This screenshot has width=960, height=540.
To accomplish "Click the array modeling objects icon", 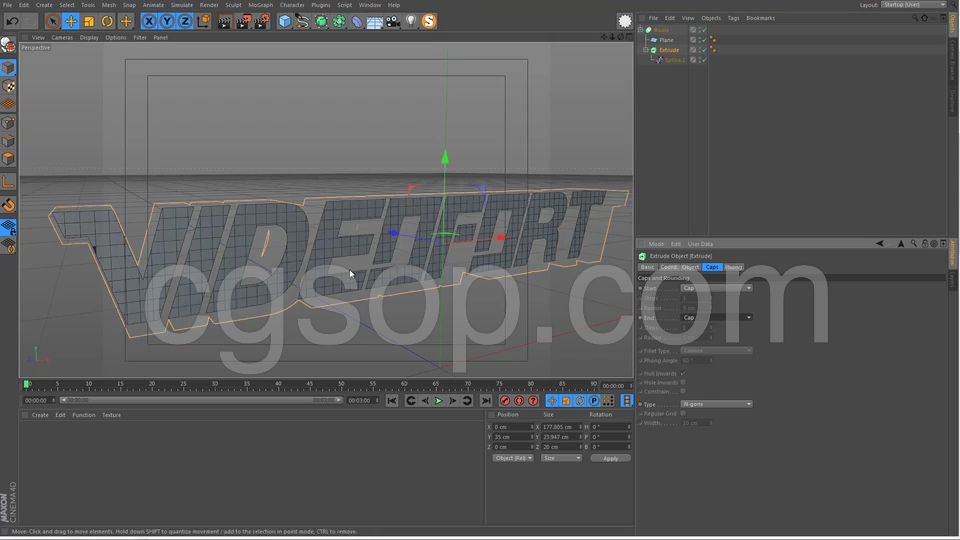I will (x=339, y=22).
